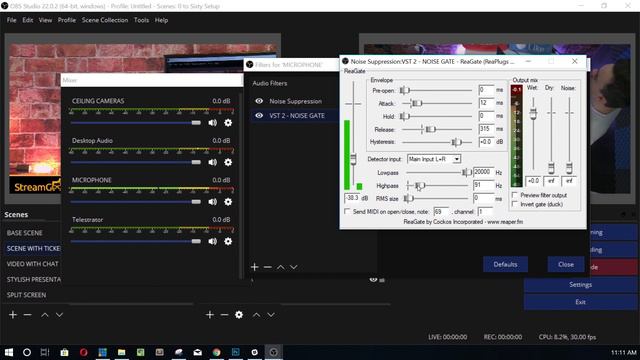640x360 pixels.
Task: Click the Lowpass Hz value field
Action: tap(483, 172)
